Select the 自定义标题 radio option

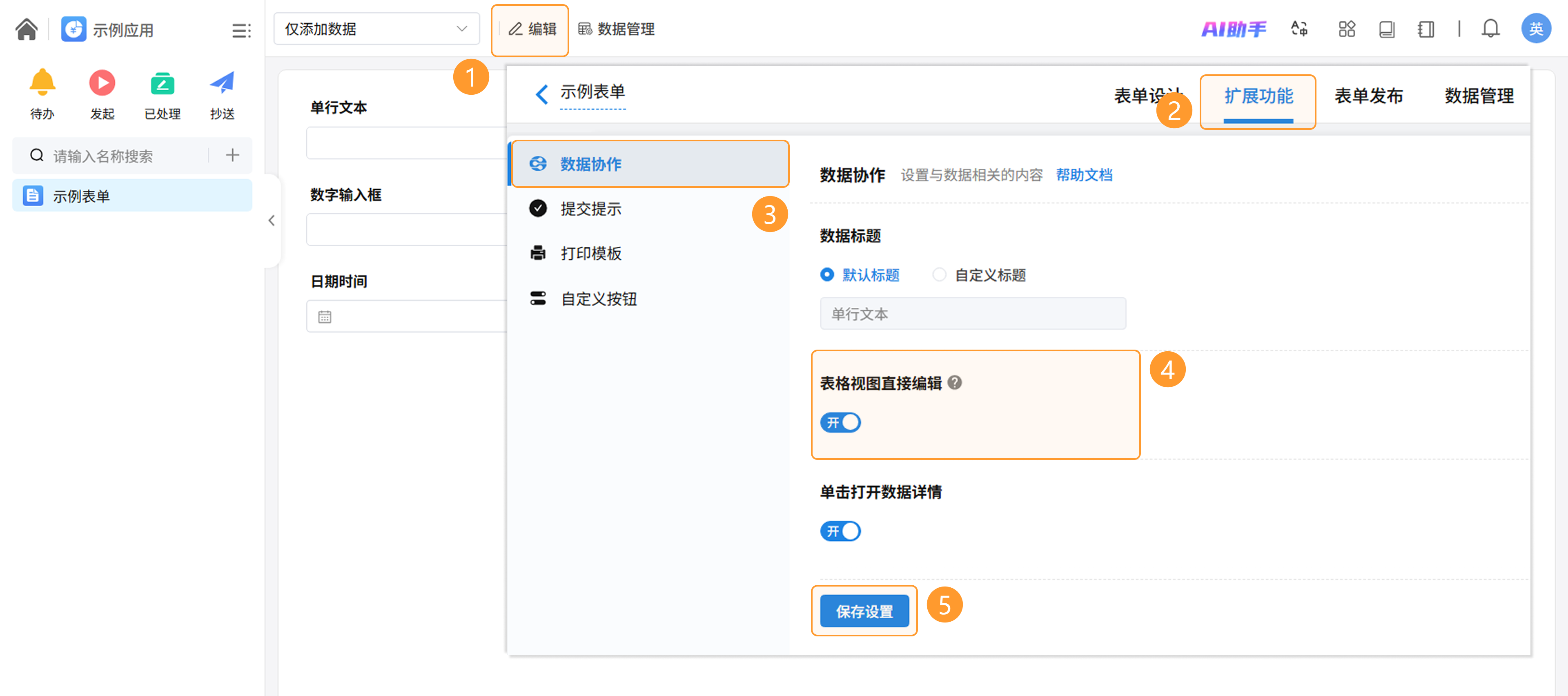[x=939, y=274]
